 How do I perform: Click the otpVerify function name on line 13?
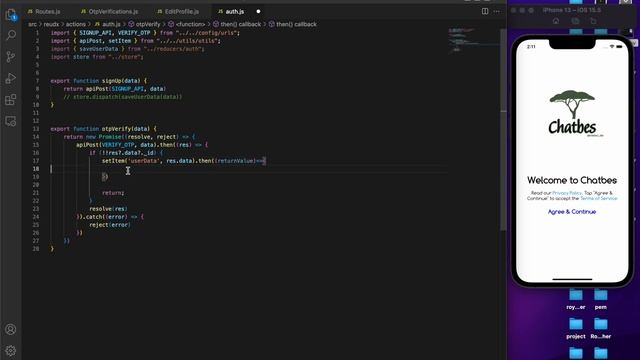point(116,129)
